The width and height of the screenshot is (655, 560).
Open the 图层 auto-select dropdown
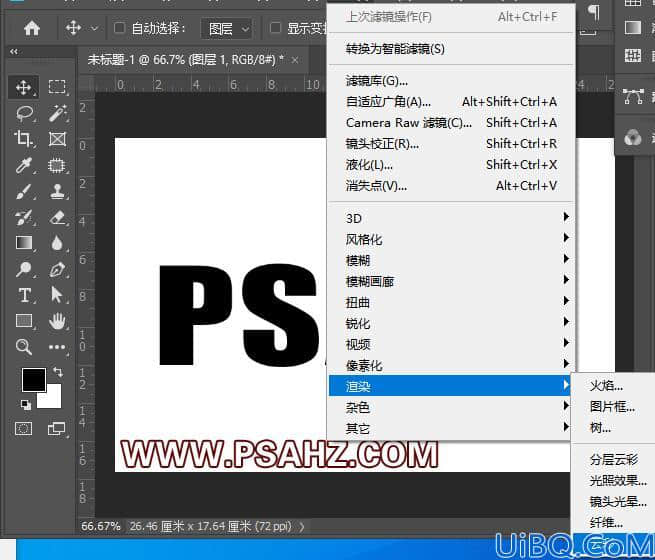point(226,29)
